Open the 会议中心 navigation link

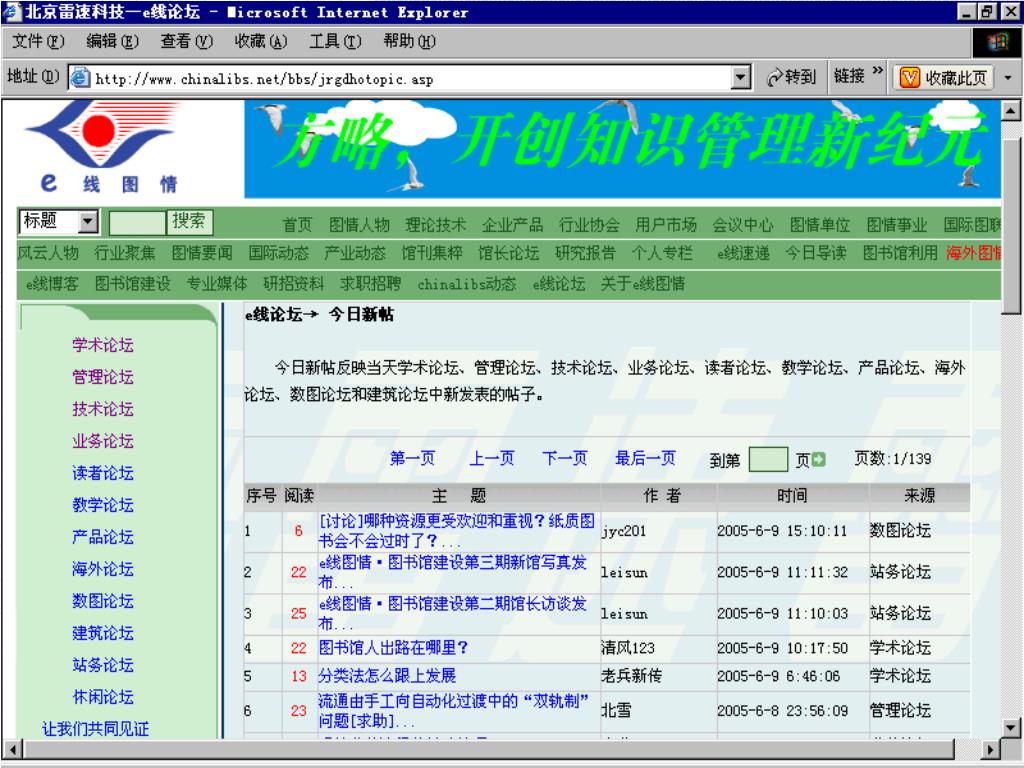click(743, 225)
